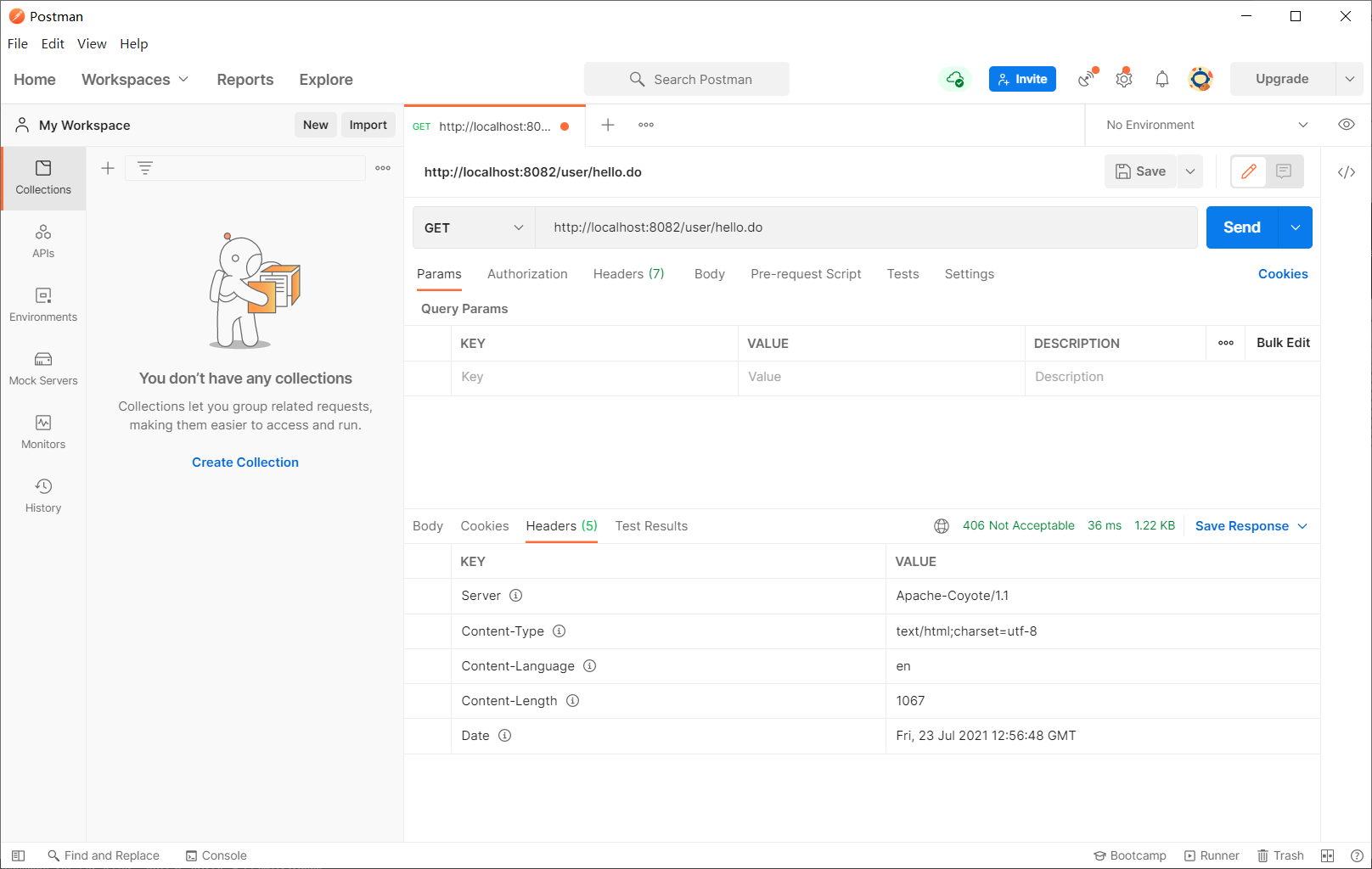1372x869 pixels.
Task: Click the plus icon to create new collection
Action: click(108, 168)
